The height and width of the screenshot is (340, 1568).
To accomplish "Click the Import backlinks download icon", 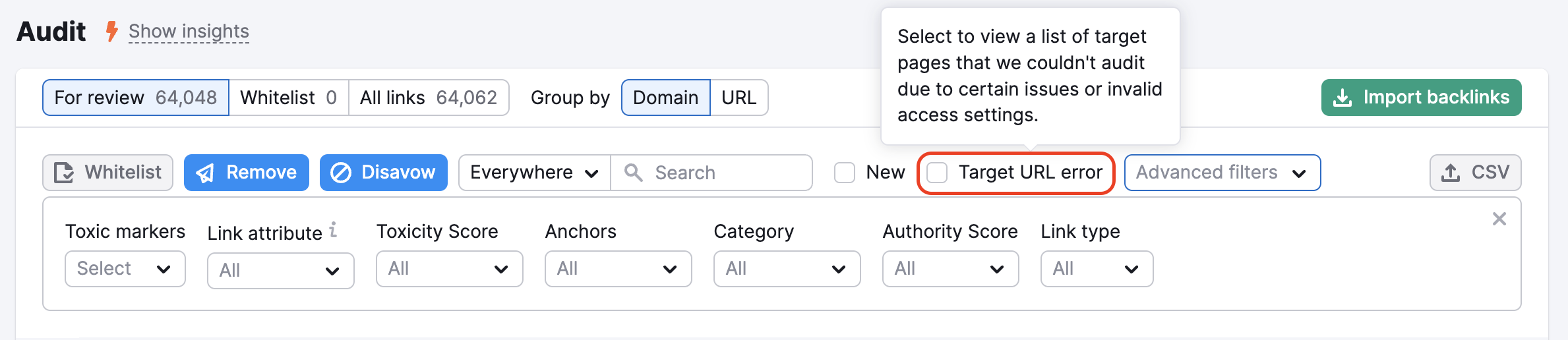I will coord(1342,98).
